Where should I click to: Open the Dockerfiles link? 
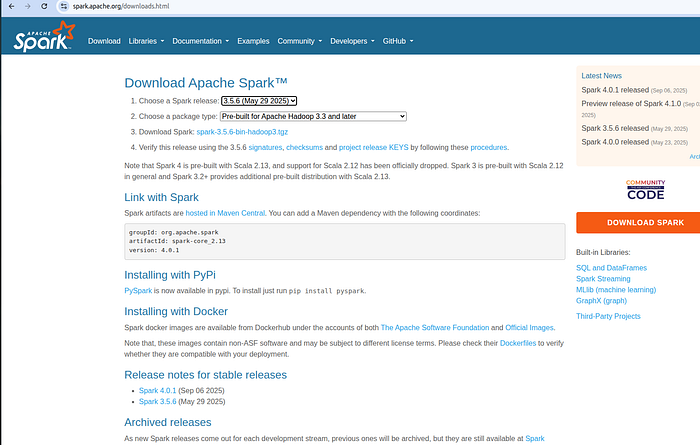(x=518, y=343)
